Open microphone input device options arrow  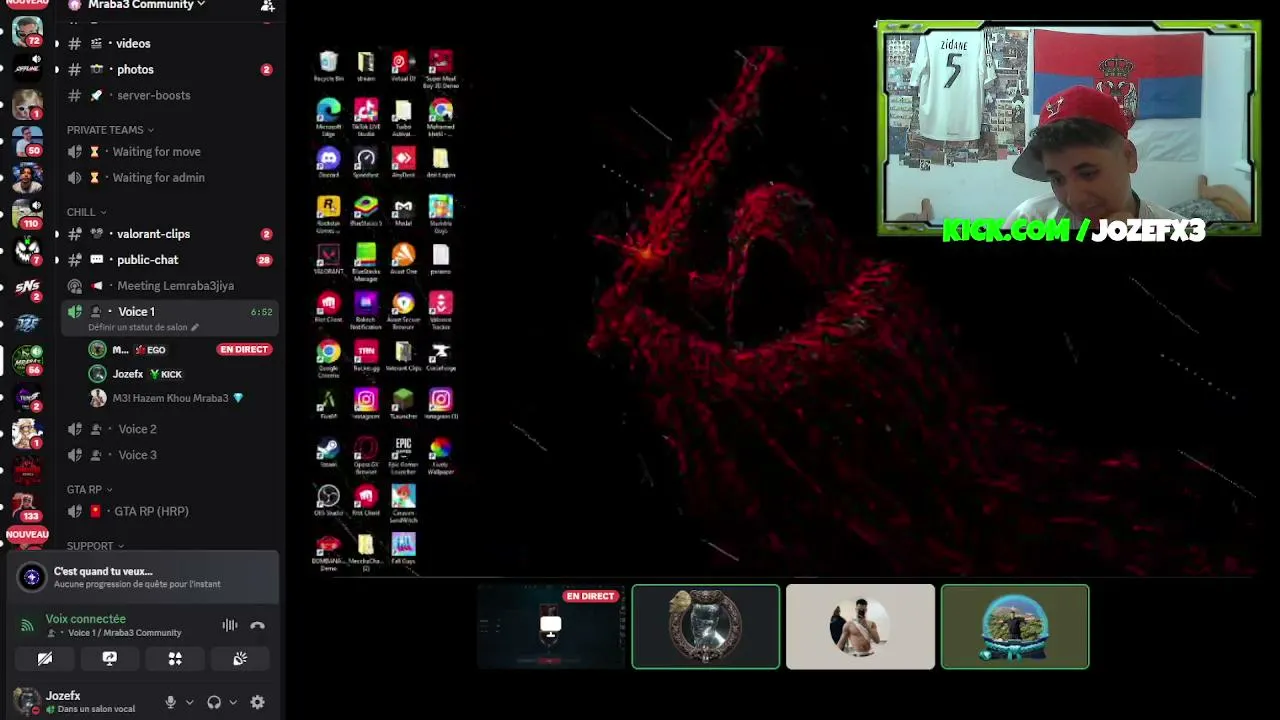tap(189, 702)
